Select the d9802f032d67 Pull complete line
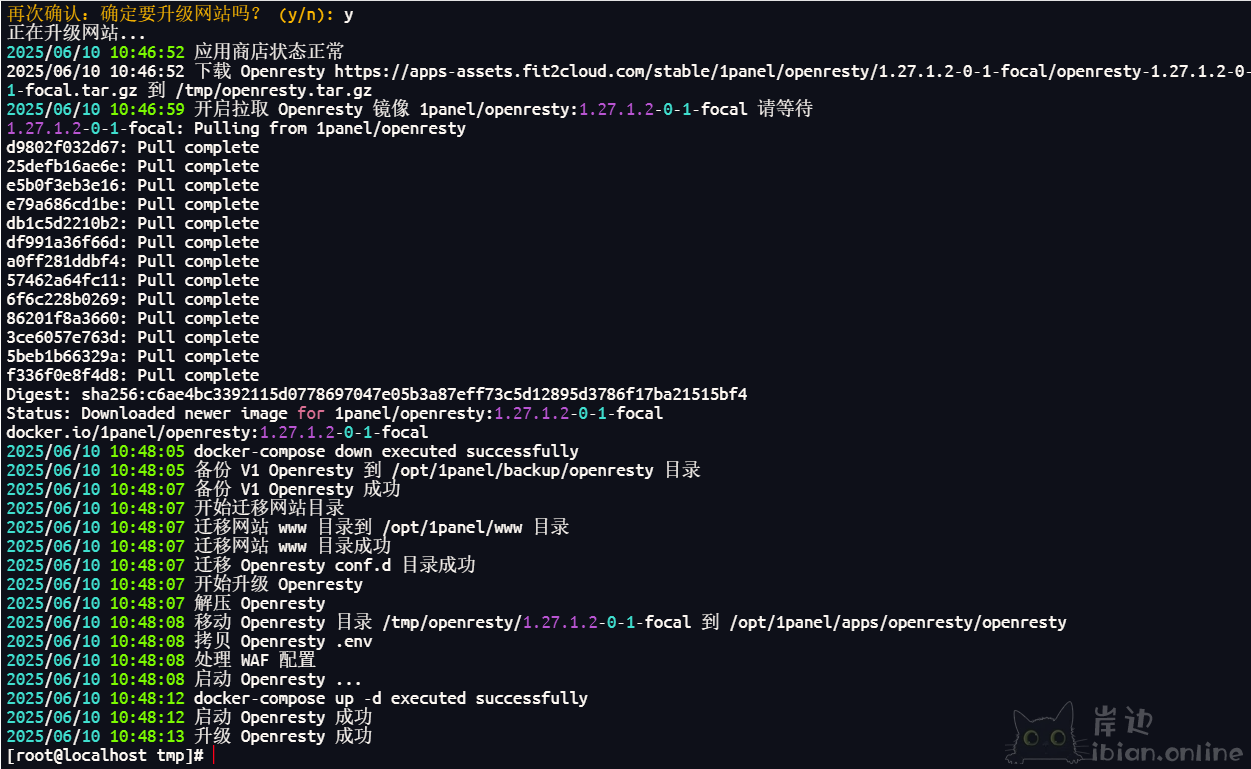Screen dimensions: 1251x769 tap(132, 147)
